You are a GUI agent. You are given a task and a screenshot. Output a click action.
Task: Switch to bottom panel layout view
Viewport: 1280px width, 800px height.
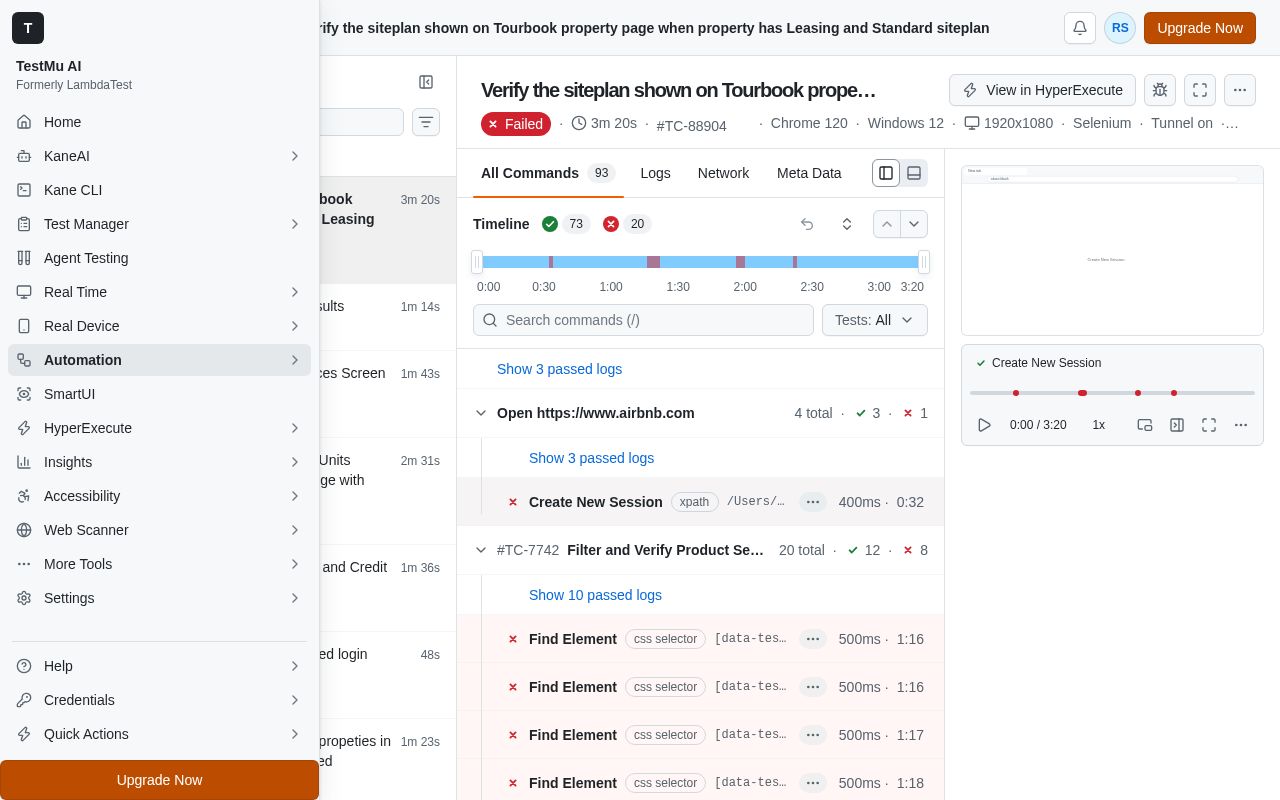914,173
